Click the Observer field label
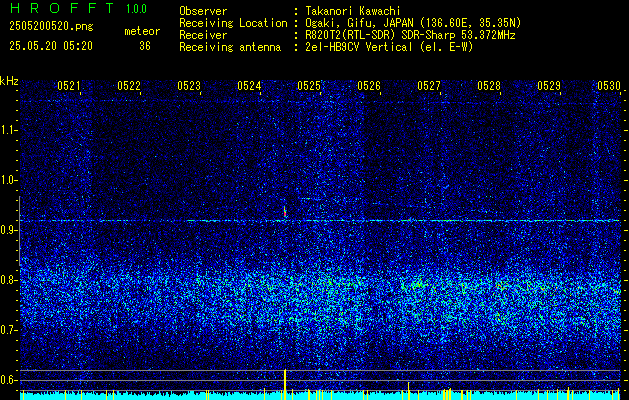This screenshot has width=629, height=400. coord(203,11)
